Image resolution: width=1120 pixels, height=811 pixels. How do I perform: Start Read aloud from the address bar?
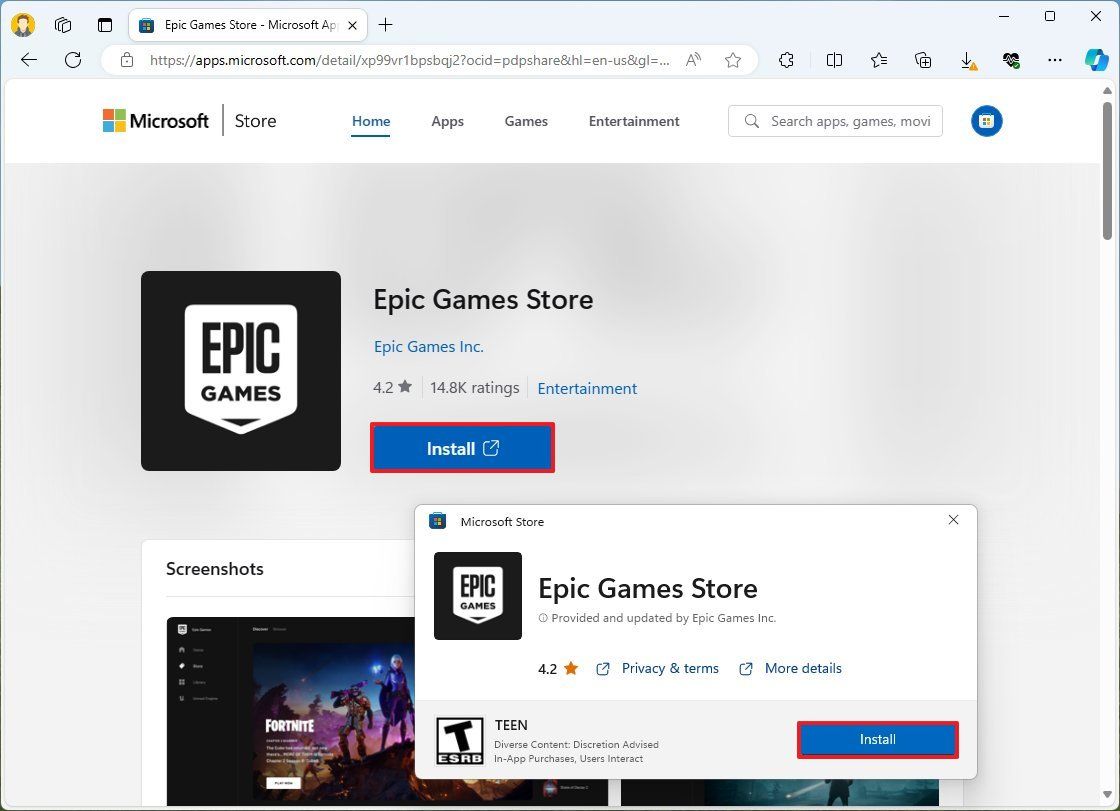coord(692,60)
